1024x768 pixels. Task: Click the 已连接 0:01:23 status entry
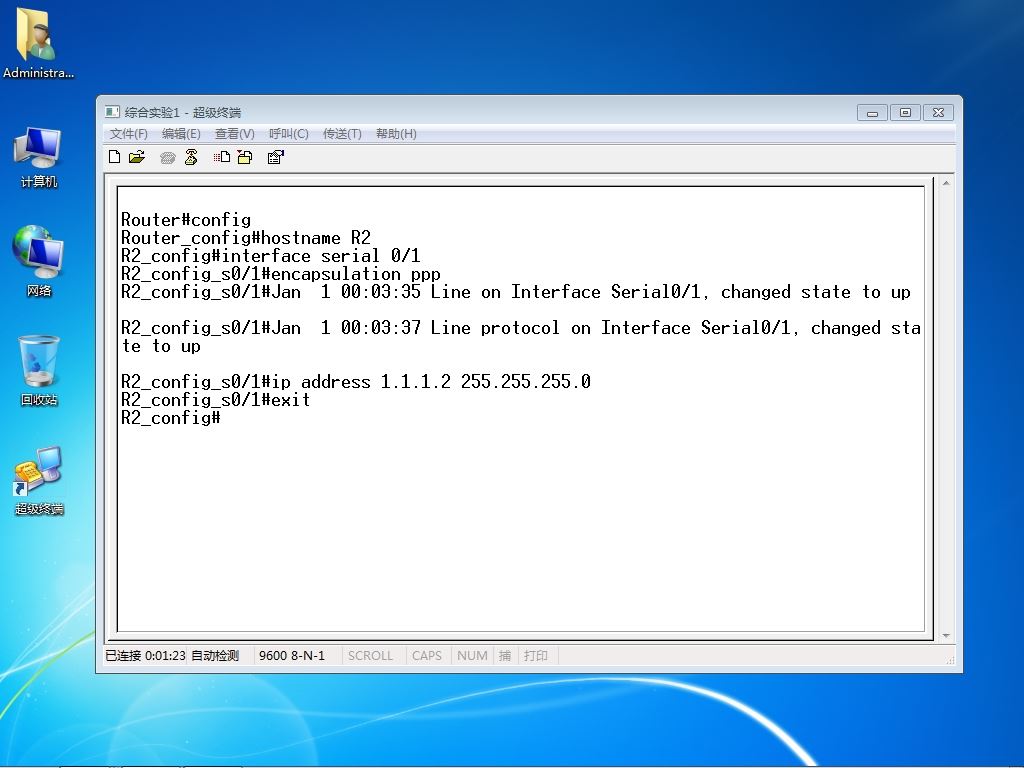click(x=146, y=655)
